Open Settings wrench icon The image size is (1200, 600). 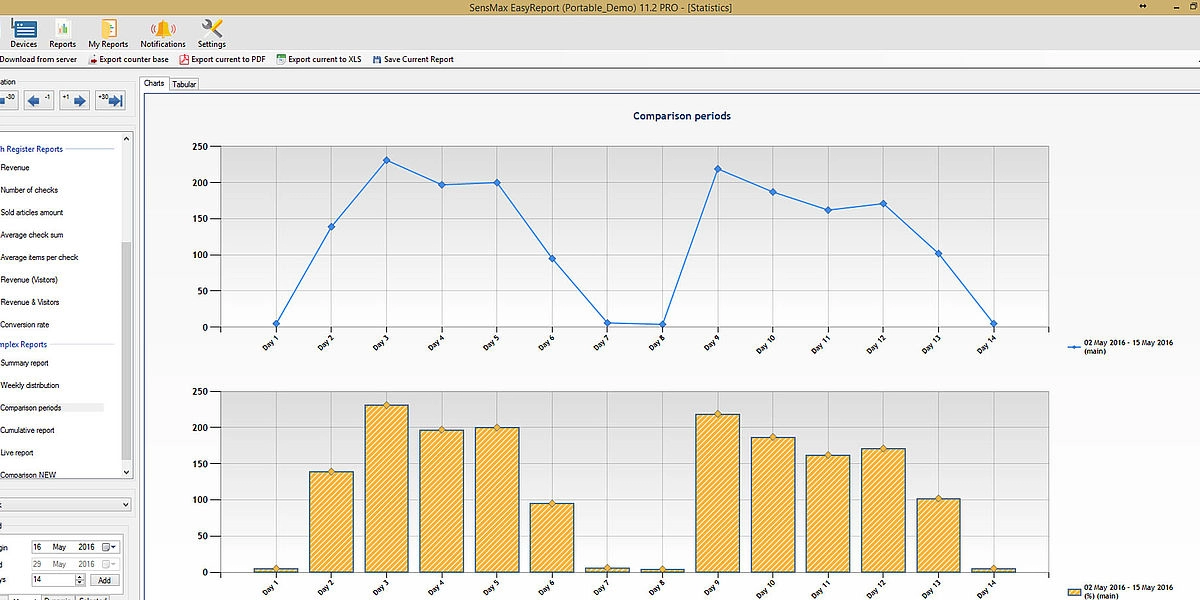tap(211, 32)
